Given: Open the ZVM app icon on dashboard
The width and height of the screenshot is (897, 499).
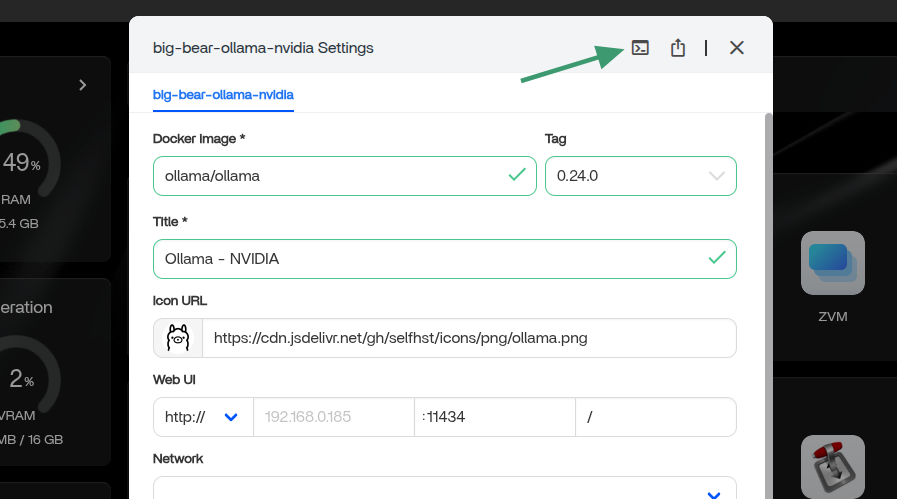Looking at the screenshot, I should 833,263.
